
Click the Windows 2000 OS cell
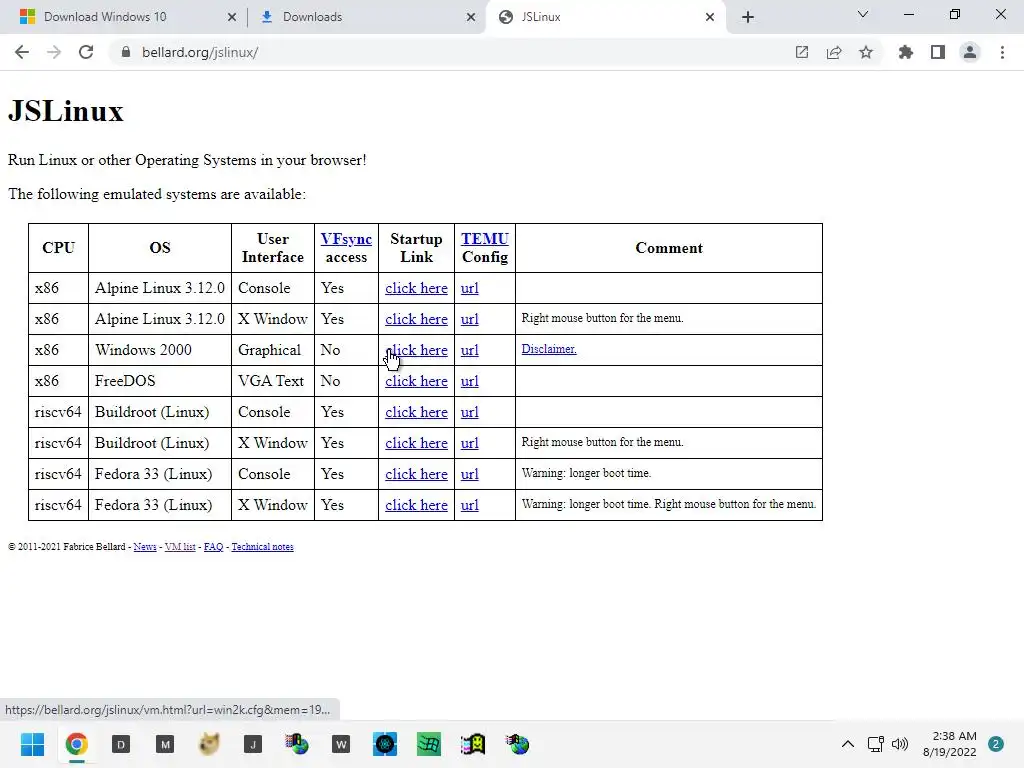point(160,350)
